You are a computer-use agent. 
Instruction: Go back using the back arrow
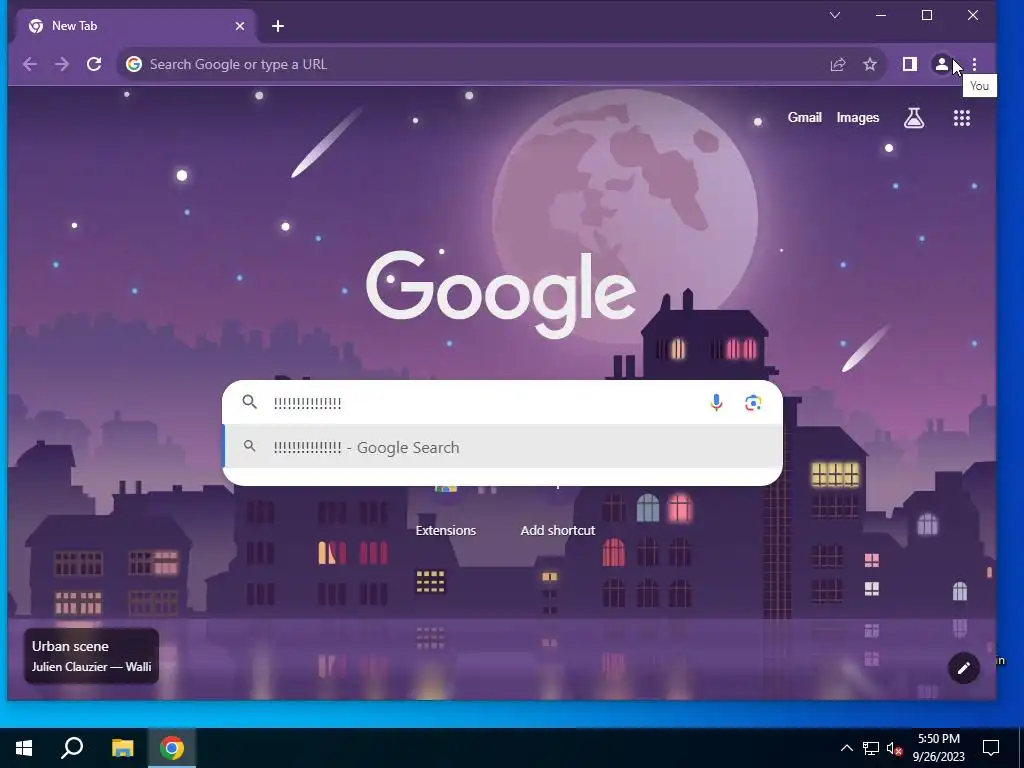click(29, 64)
